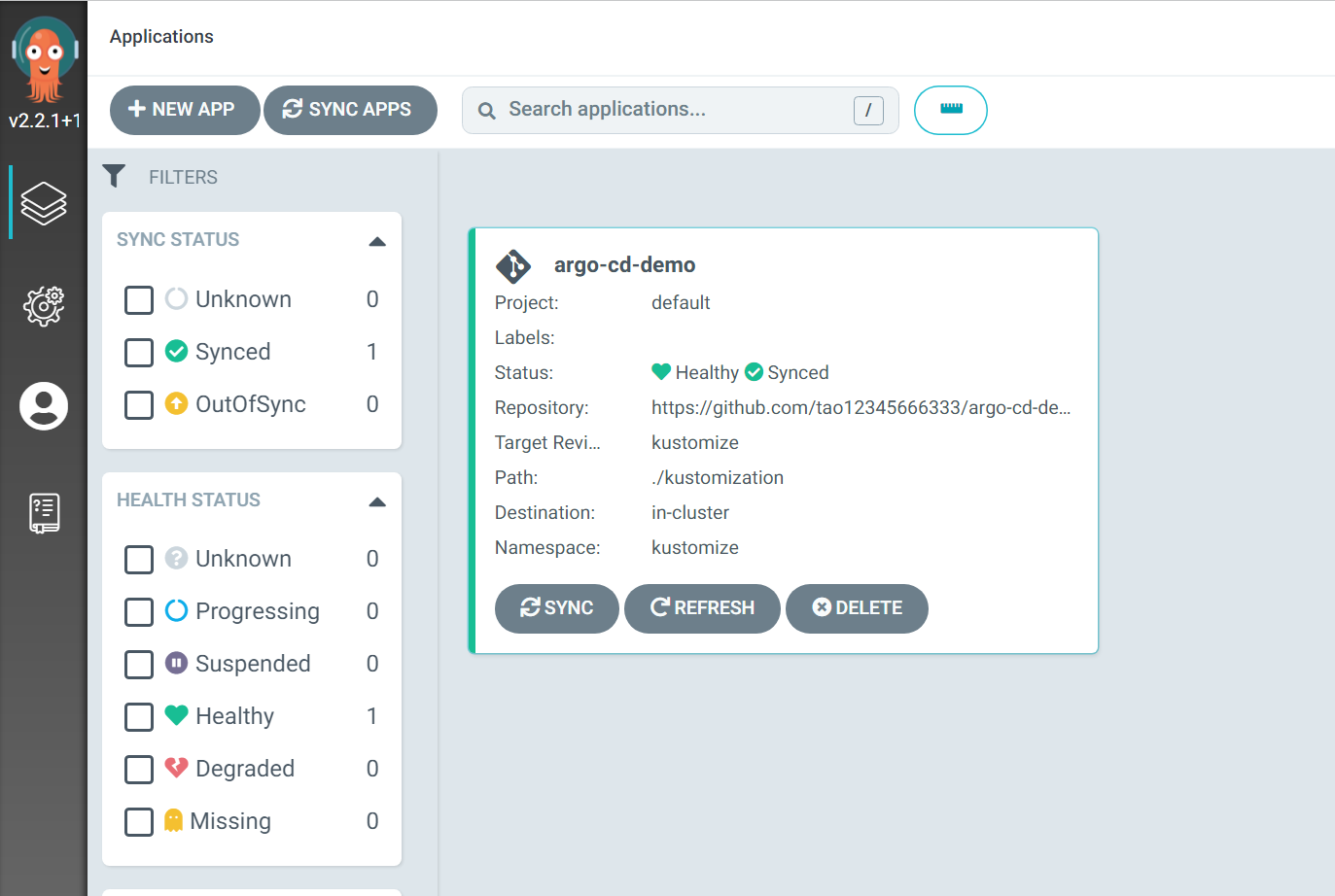Image resolution: width=1335 pixels, height=896 pixels.
Task: Check the Missing filter checkbox
Action: click(139, 822)
